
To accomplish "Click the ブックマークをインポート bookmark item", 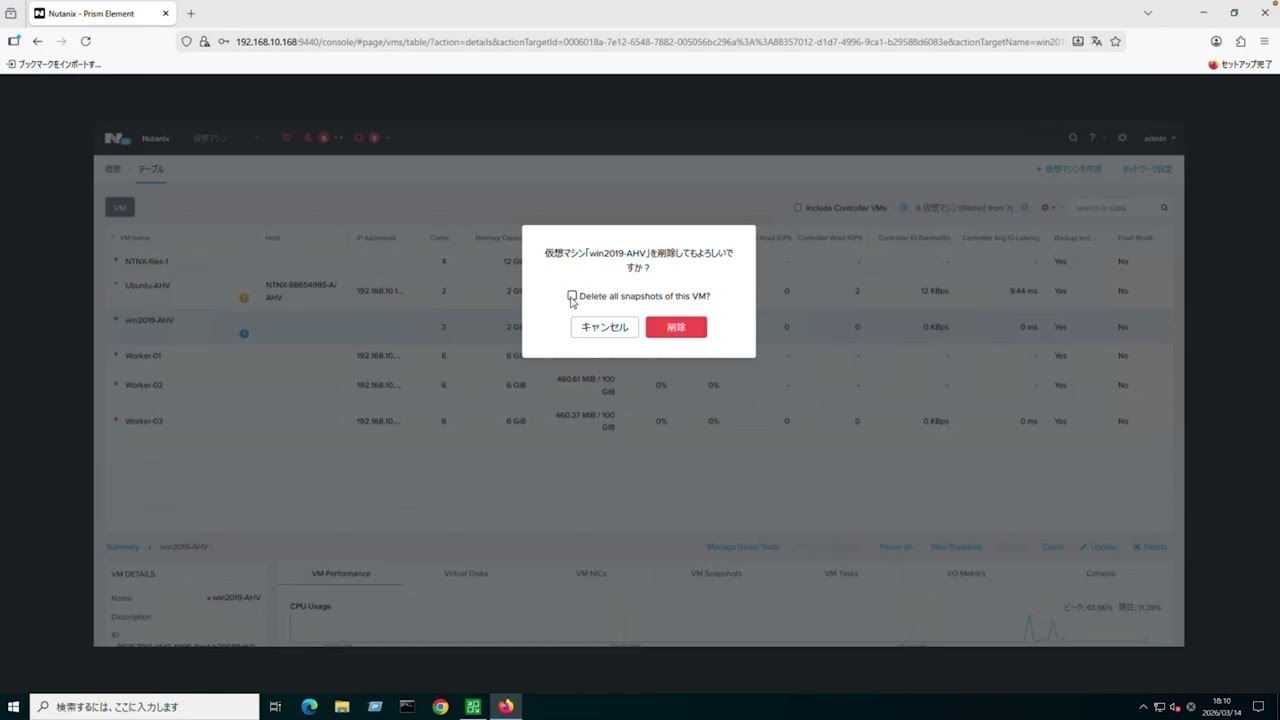I will 54,64.
